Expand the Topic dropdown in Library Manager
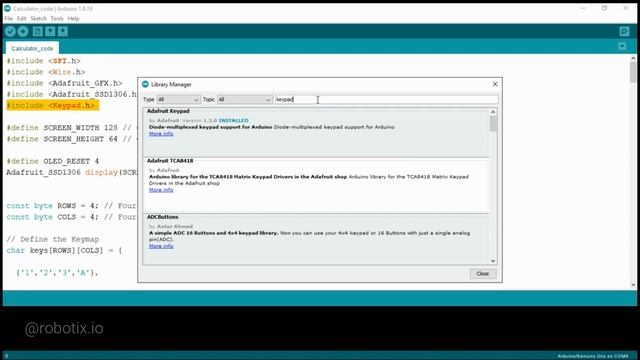 coord(244,99)
